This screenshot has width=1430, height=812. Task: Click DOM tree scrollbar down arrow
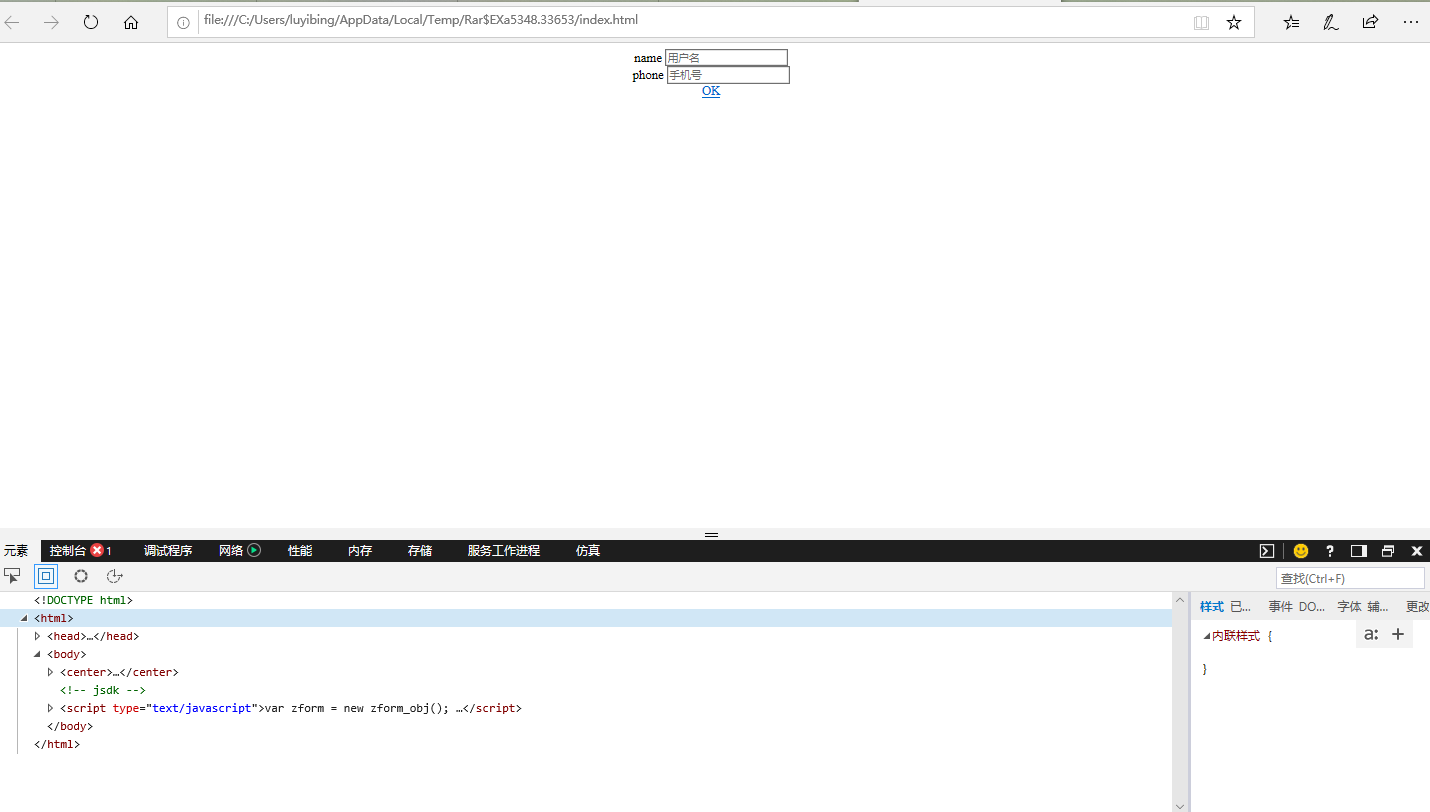point(1180,805)
